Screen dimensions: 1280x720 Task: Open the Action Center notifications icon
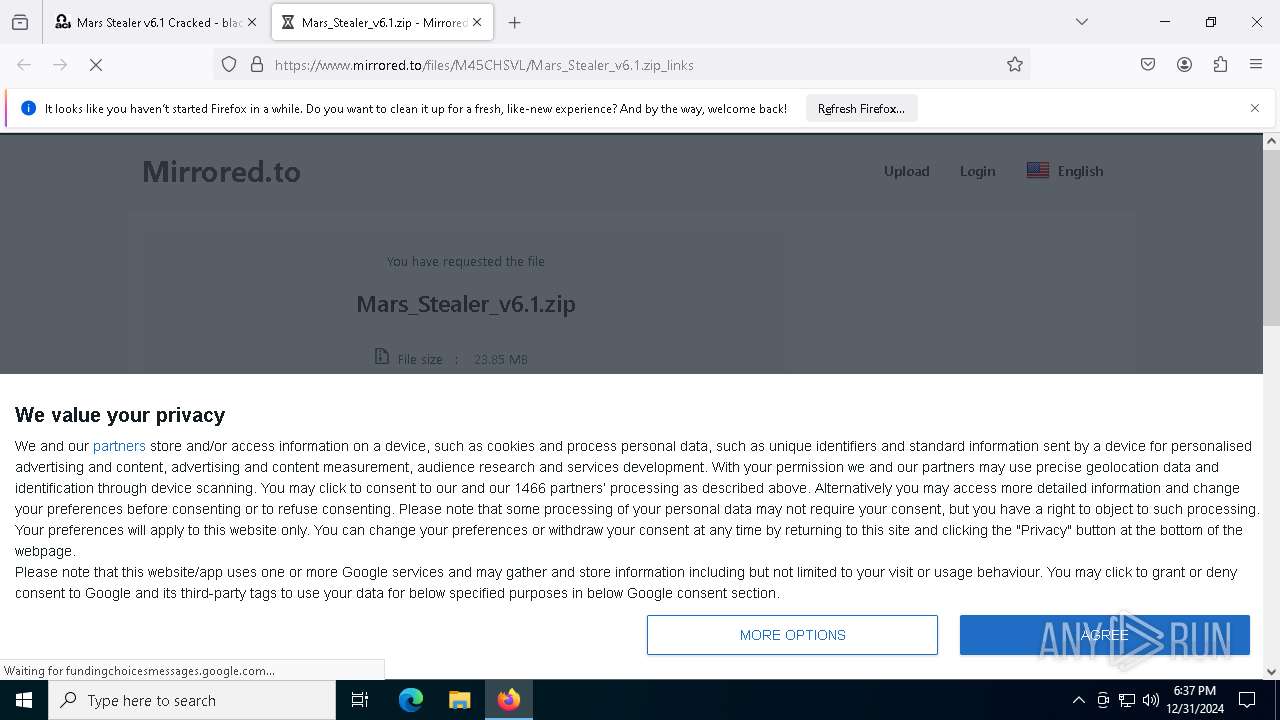(1247, 700)
